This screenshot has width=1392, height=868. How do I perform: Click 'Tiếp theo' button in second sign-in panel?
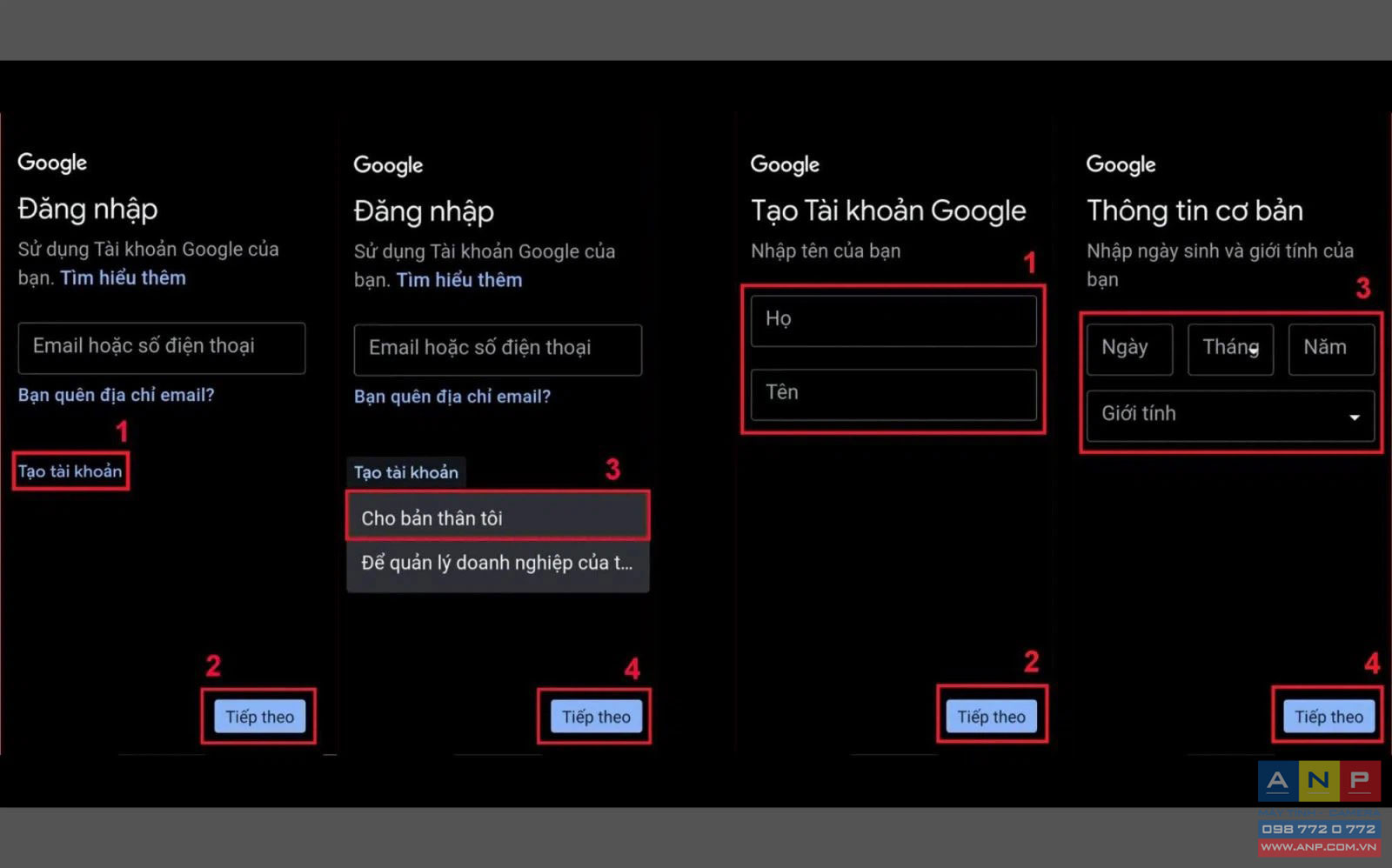click(x=596, y=717)
